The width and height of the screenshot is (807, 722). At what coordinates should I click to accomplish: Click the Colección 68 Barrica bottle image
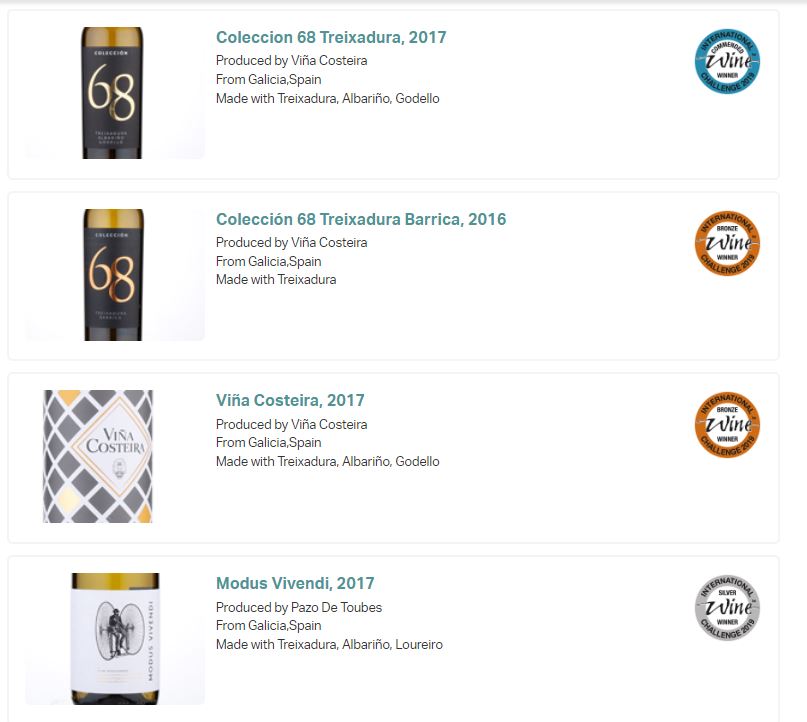pos(114,275)
